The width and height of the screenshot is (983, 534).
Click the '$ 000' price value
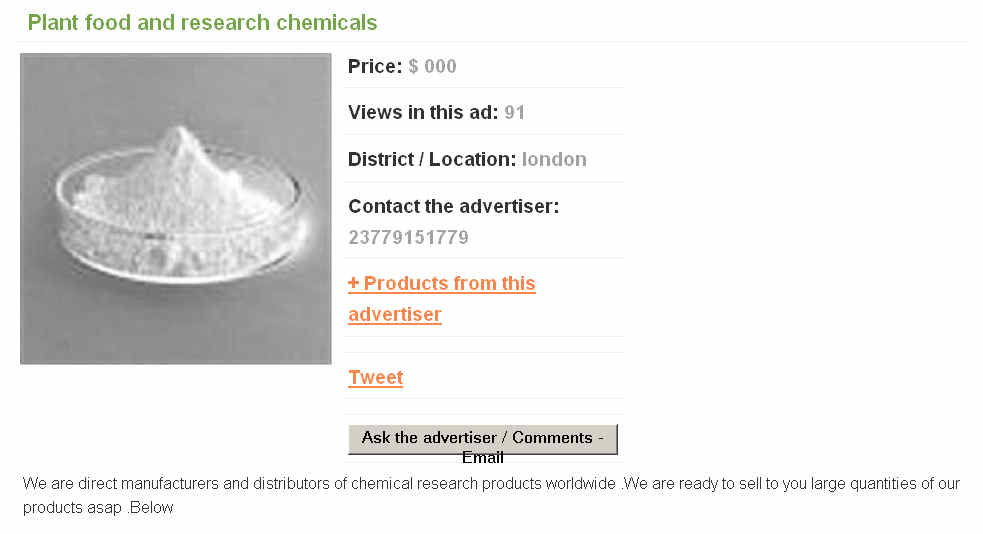click(432, 67)
